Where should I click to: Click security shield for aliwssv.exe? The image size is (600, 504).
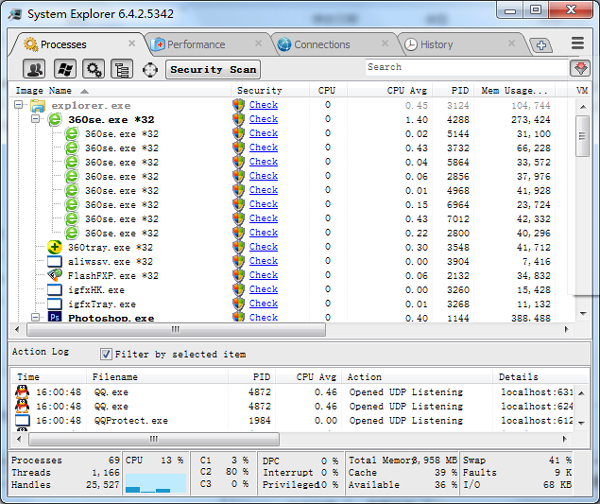[x=238, y=261]
